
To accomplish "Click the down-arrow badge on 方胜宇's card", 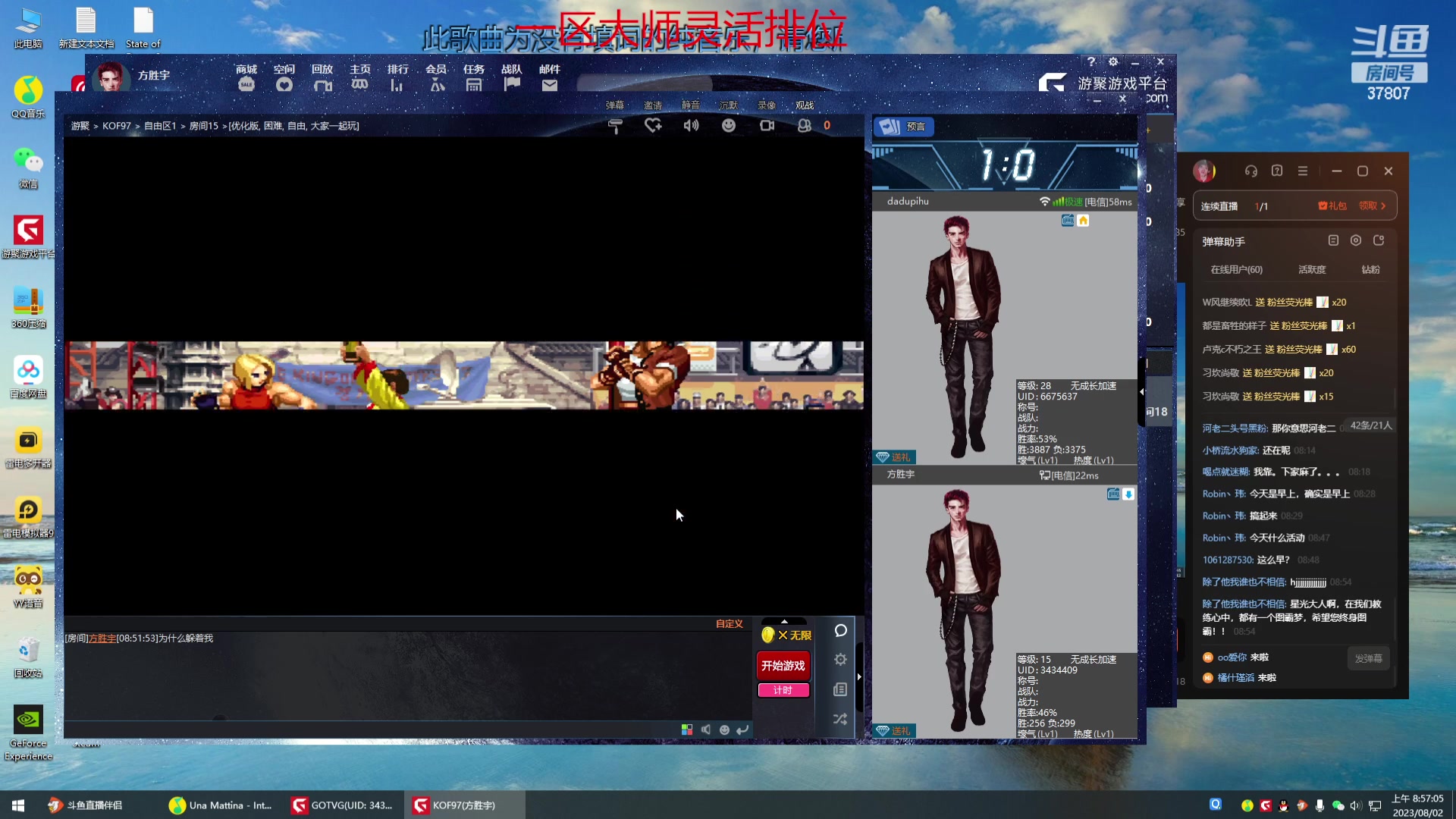I will (x=1128, y=494).
